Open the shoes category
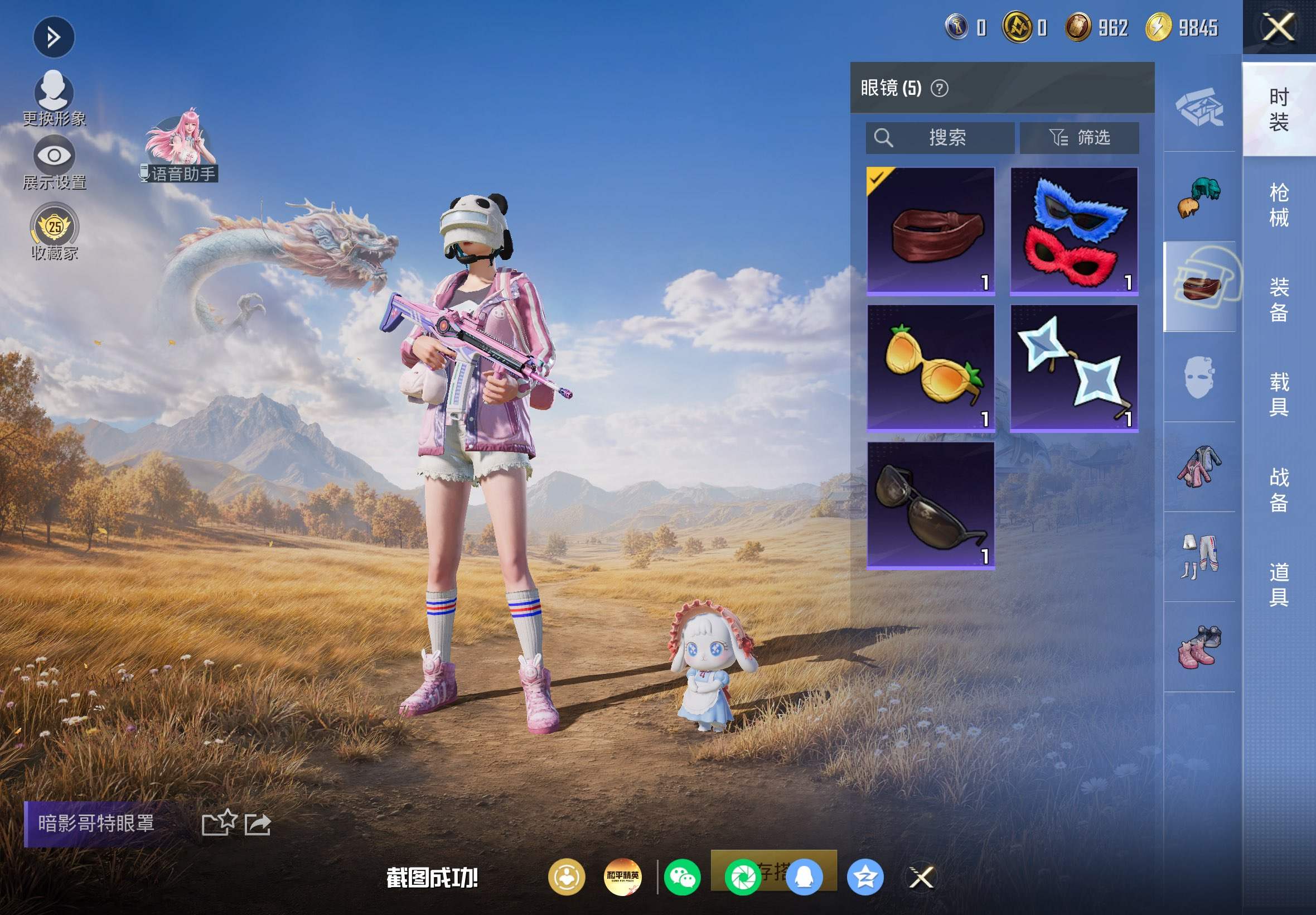 pyautogui.click(x=1199, y=647)
